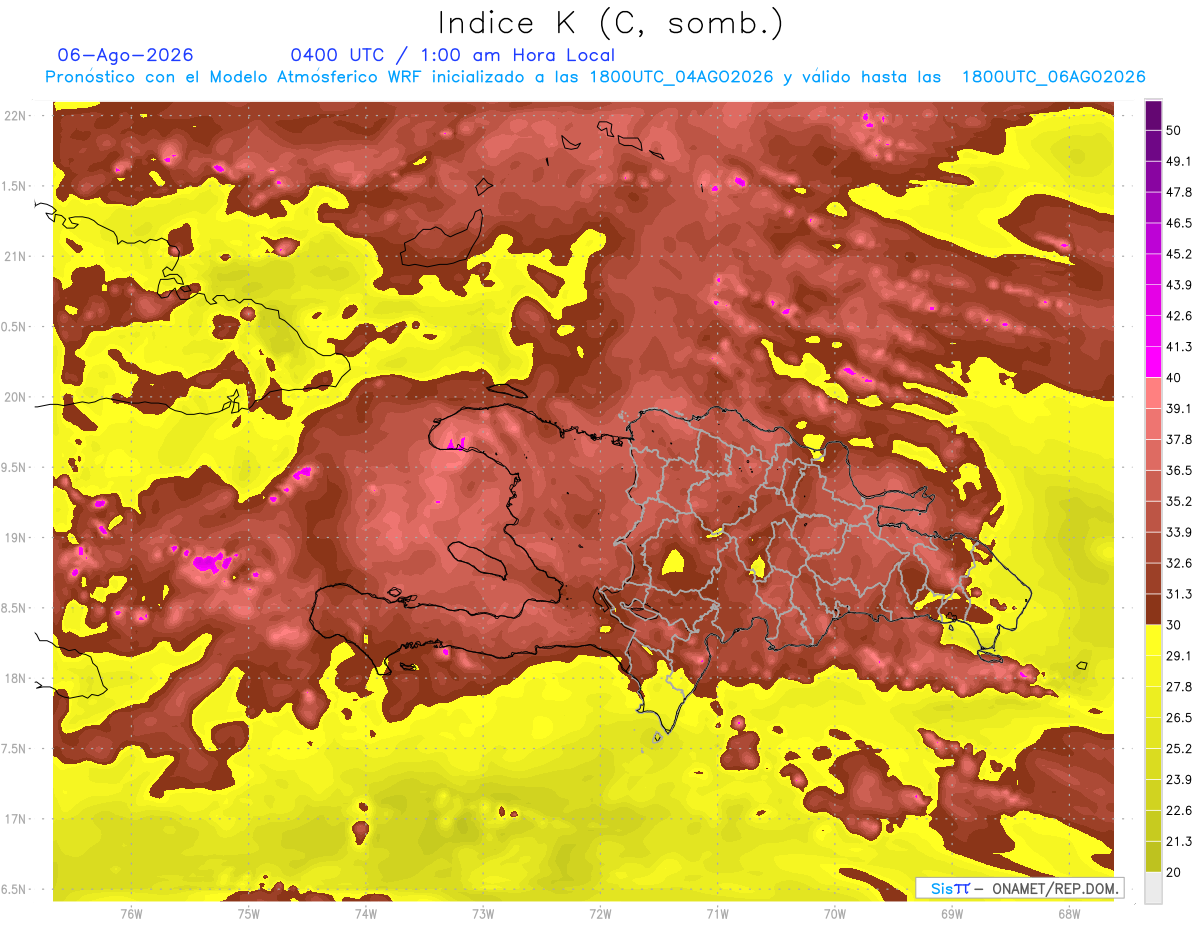
Task: Click the colorbar value 37.8
Action: pyautogui.click(x=1179, y=439)
